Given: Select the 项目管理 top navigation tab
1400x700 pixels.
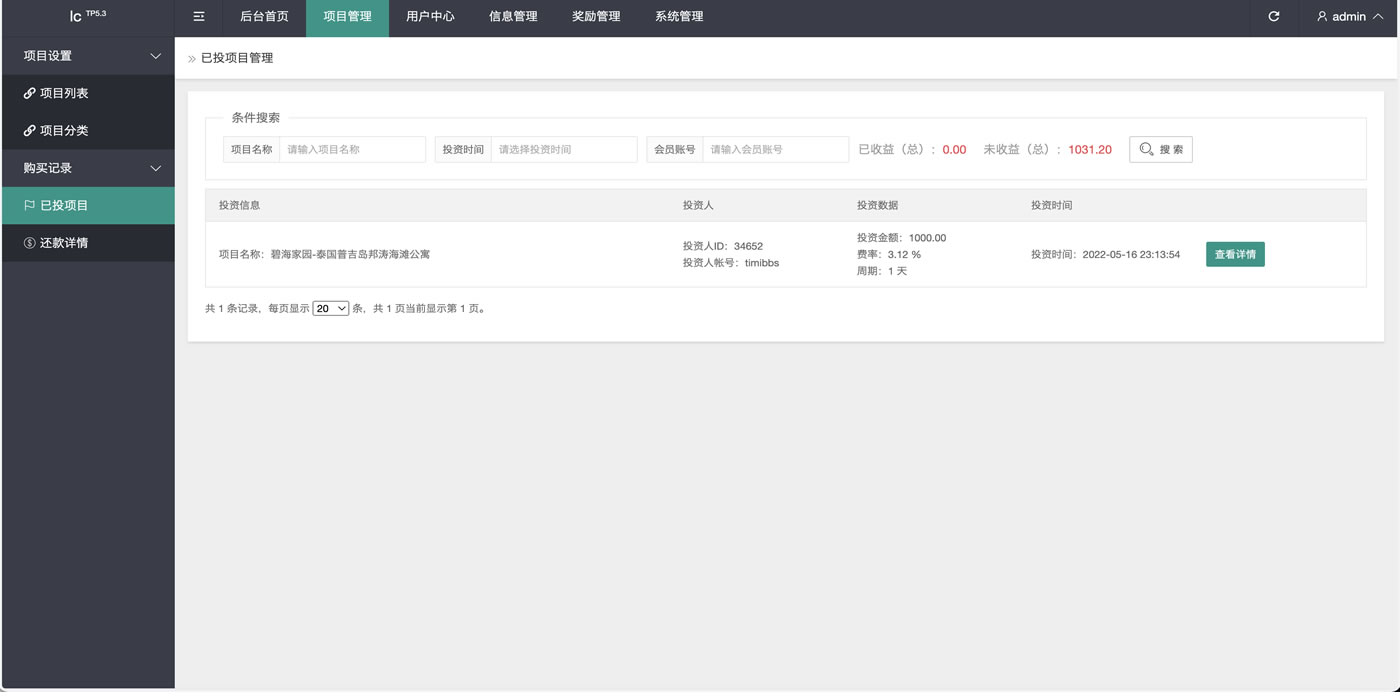Looking at the screenshot, I should pos(347,17).
